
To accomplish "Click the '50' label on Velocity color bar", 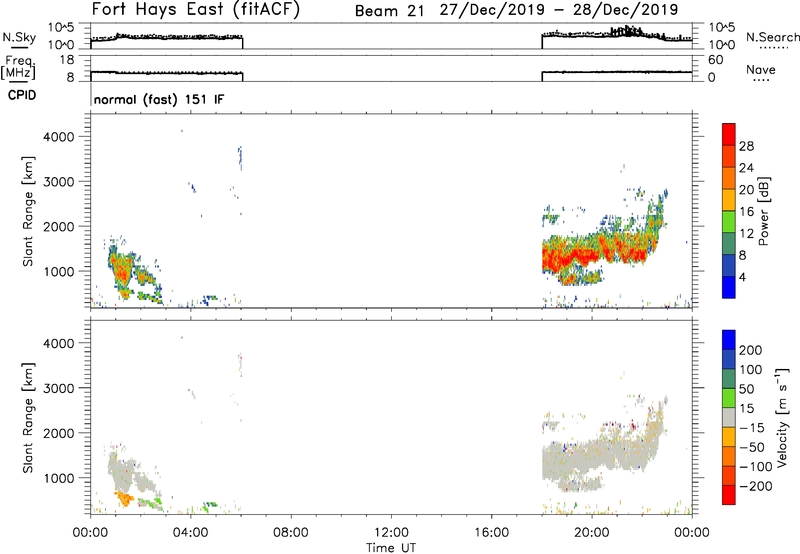I will pyautogui.click(x=747, y=389).
